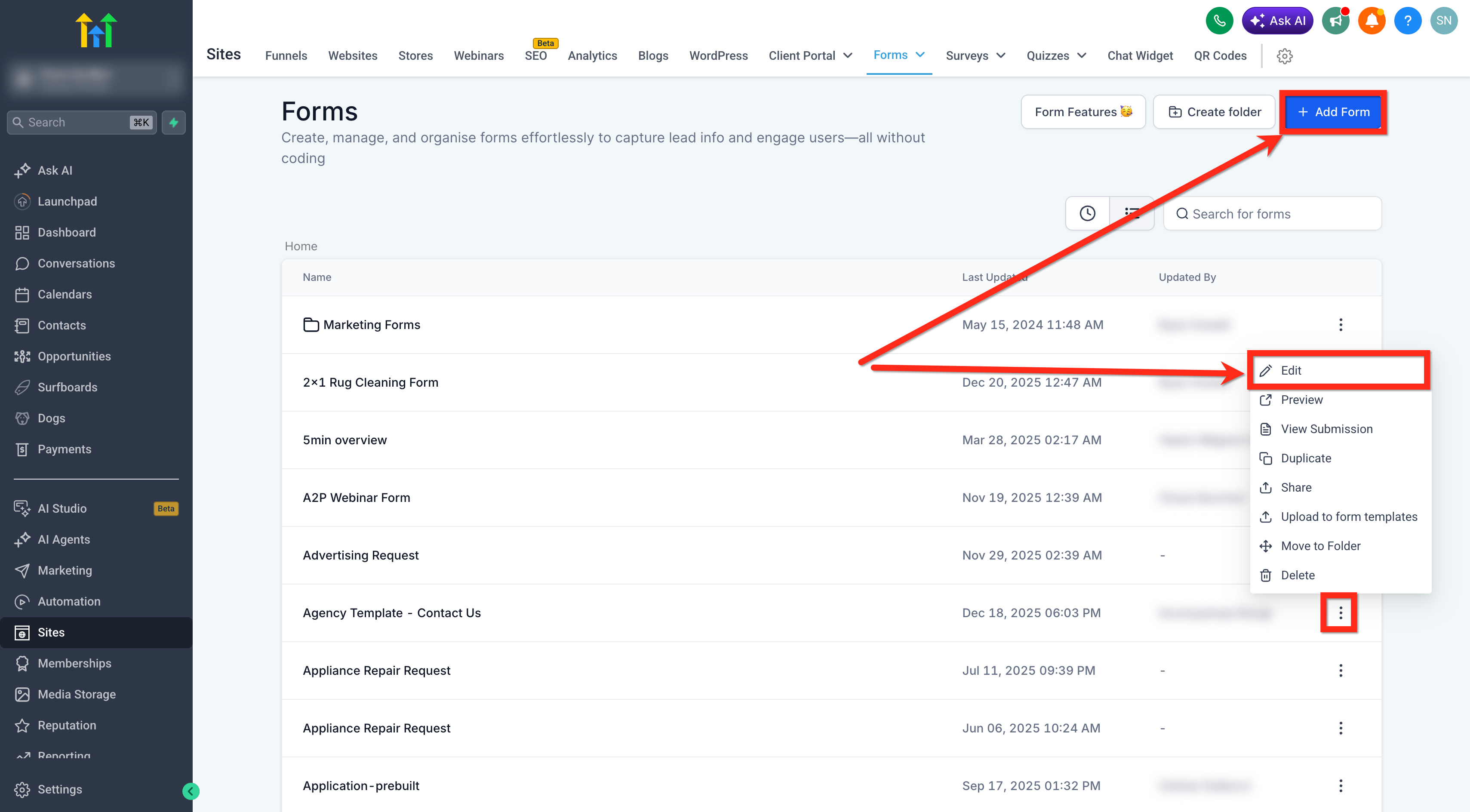This screenshot has height=812, width=1470.
Task: Click the purple Ask AI button
Action: pyautogui.click(x=1277, y=21)
